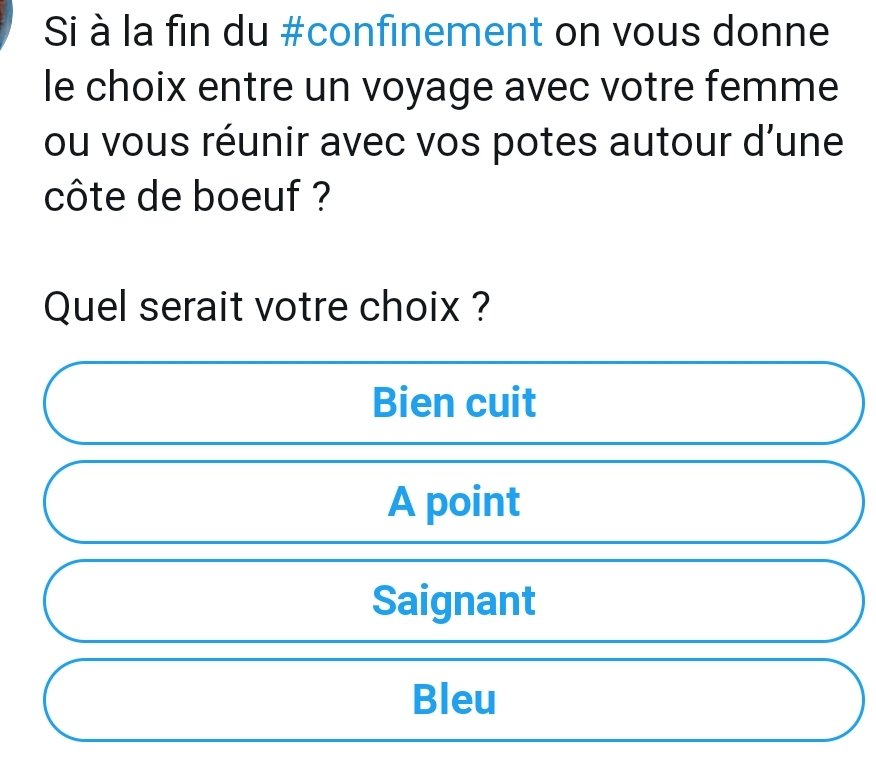Vote for the Bien cuit poll option
This screenshot has width=876, height=779.
click(x=453, y=403)
